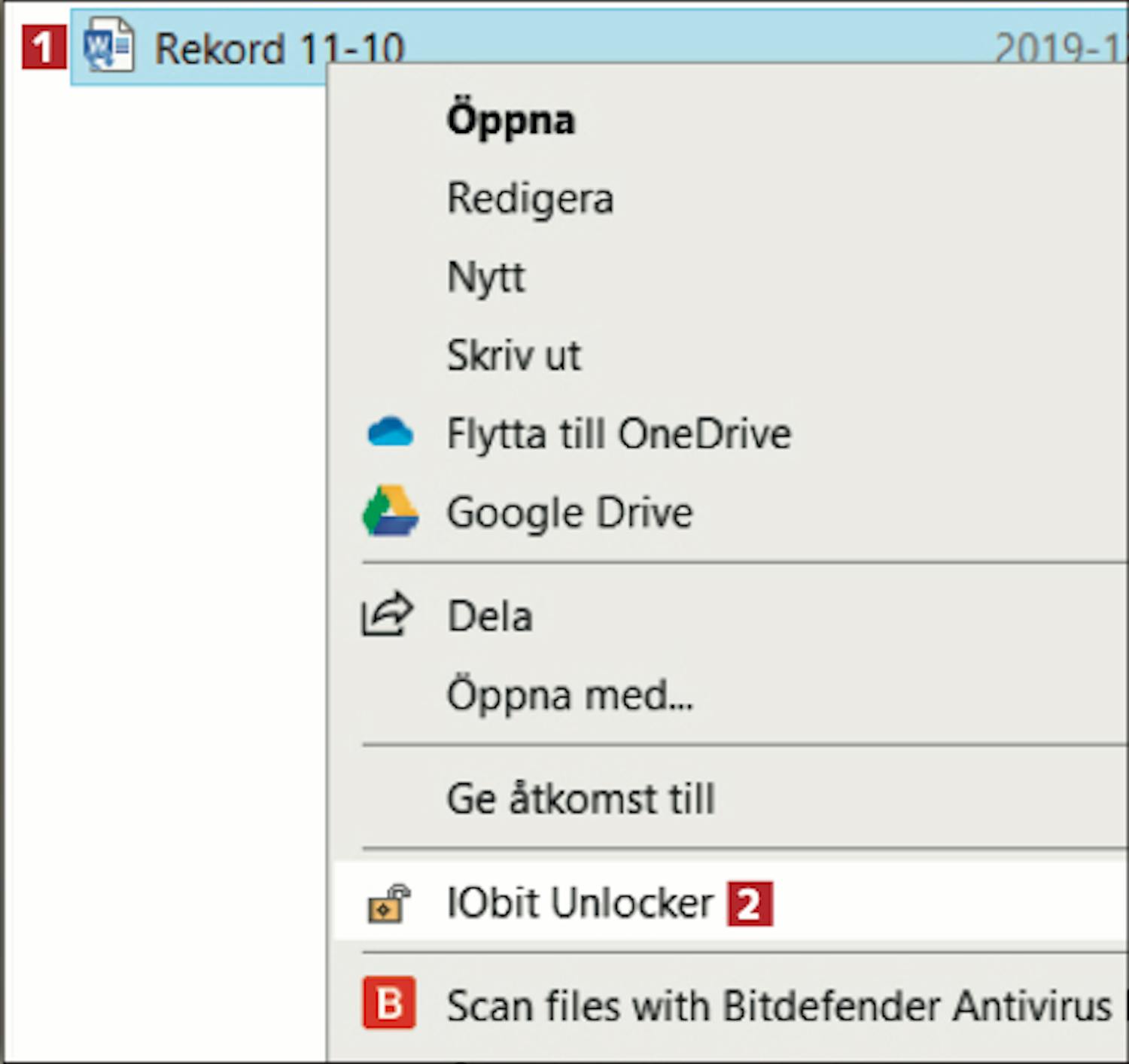Click the red step 1 marker
1129x1064 pixels.
click(x=44, y=47)
